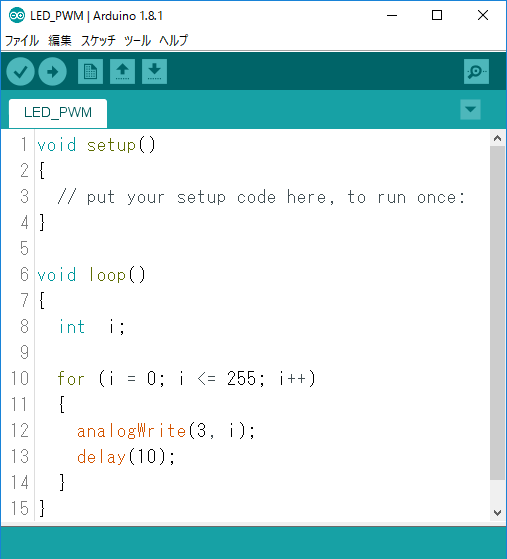Create a new sketch with page icon
Image resolution: width=507 pixels, height=559 pixels.
(90, 72)
